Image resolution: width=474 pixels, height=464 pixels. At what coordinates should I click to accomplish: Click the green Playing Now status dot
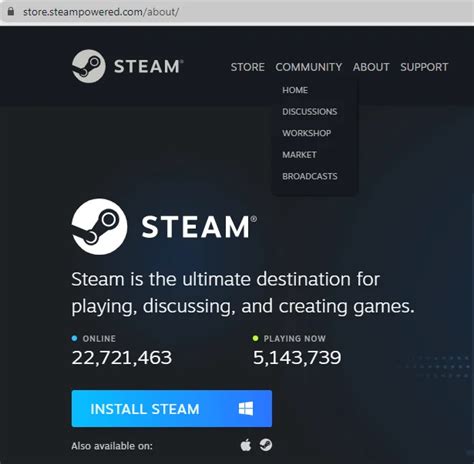255,338
